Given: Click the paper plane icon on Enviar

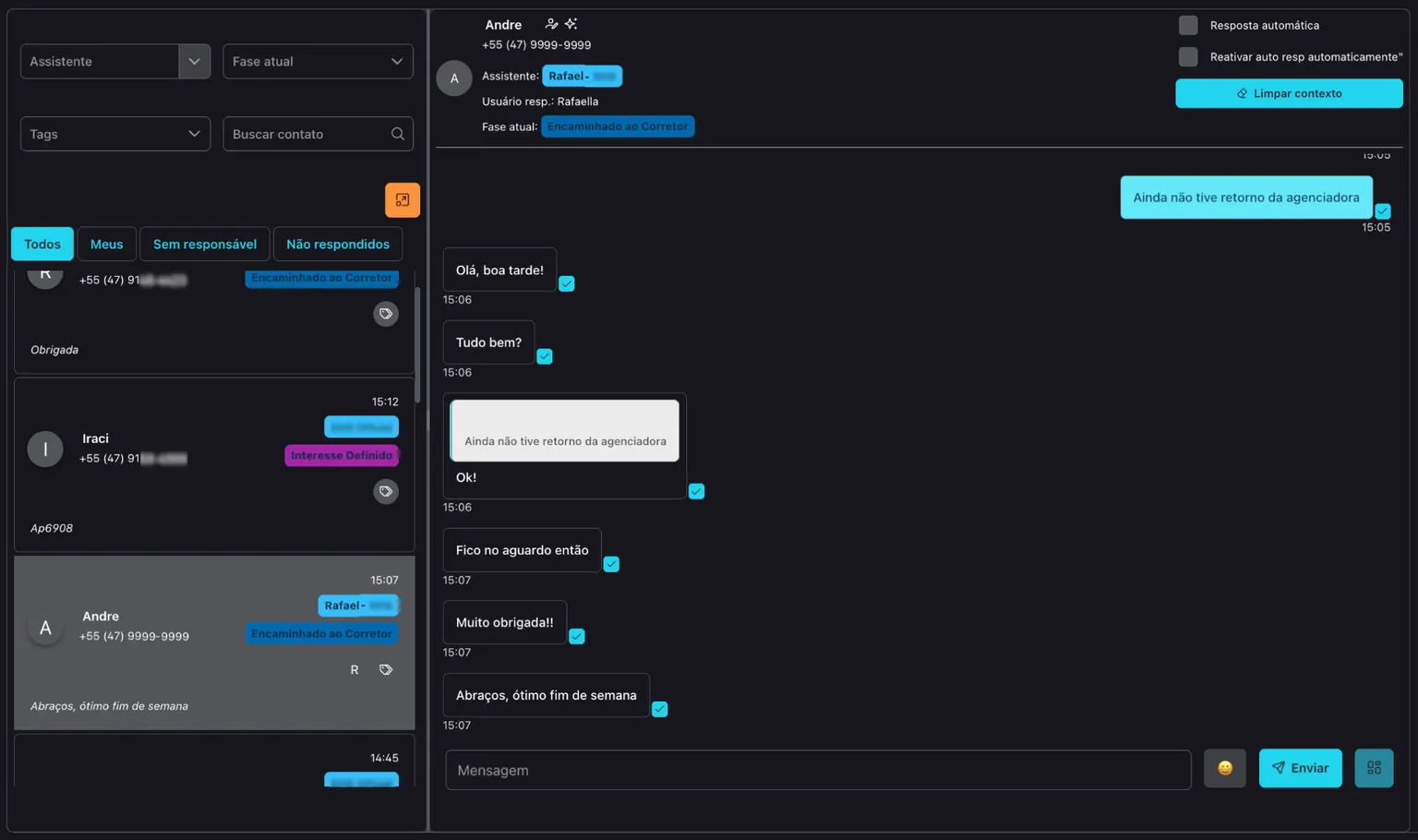Looking at the screenshot, I should [1279, 768].
